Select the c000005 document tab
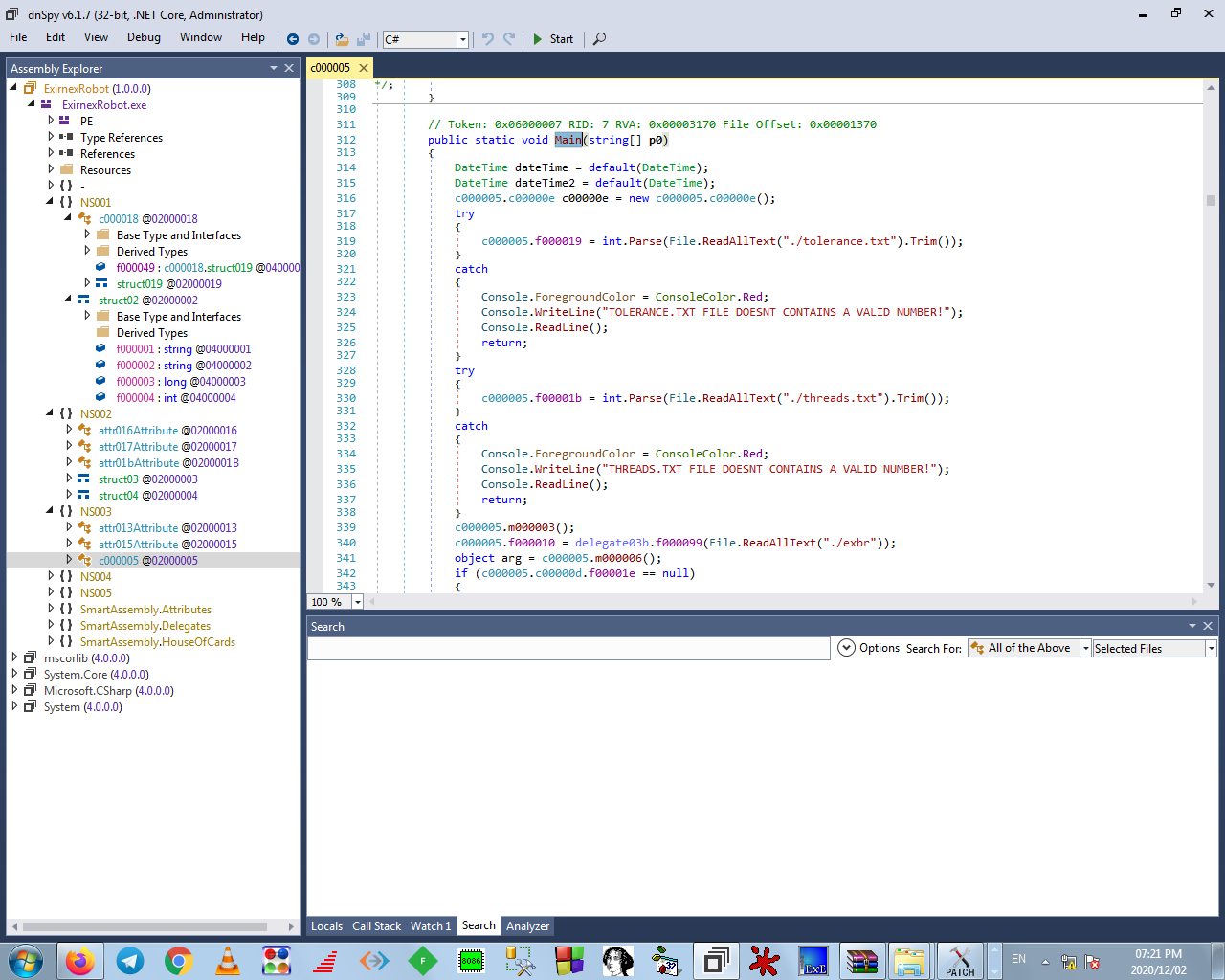Image resolution: width=1225 pixels, height=980 pixels. [330, 68]
